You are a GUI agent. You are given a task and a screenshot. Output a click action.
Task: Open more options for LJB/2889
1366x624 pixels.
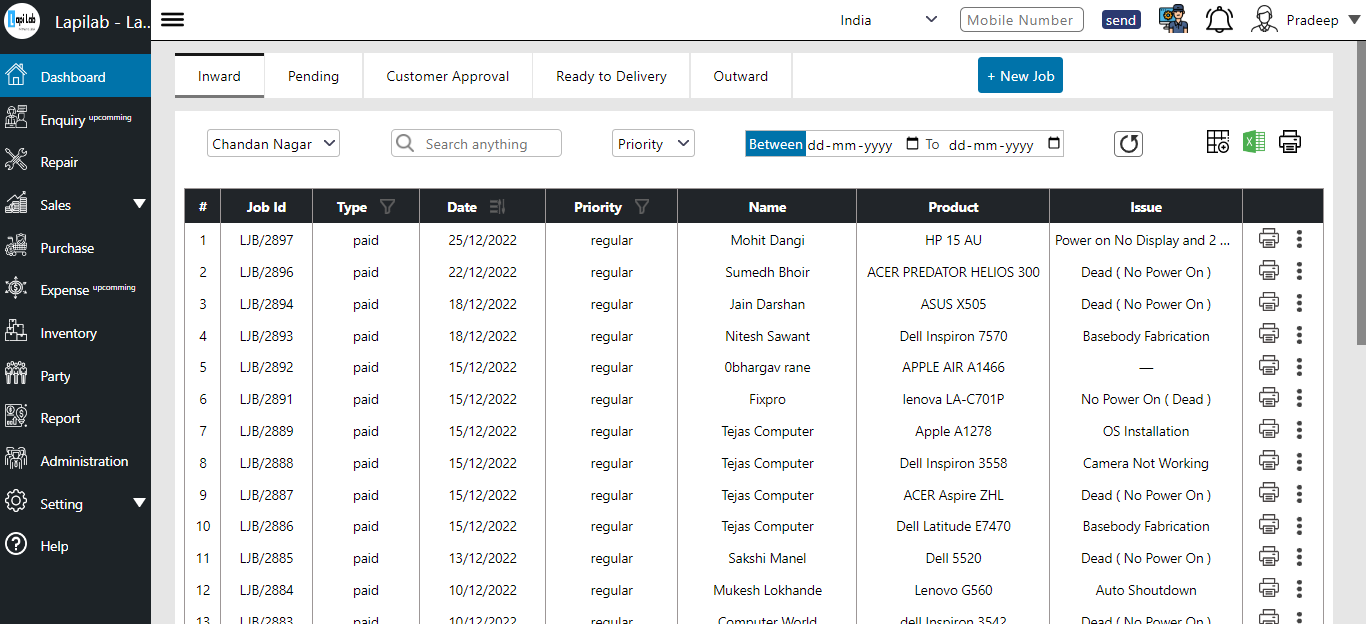(x=1299, y=430)
